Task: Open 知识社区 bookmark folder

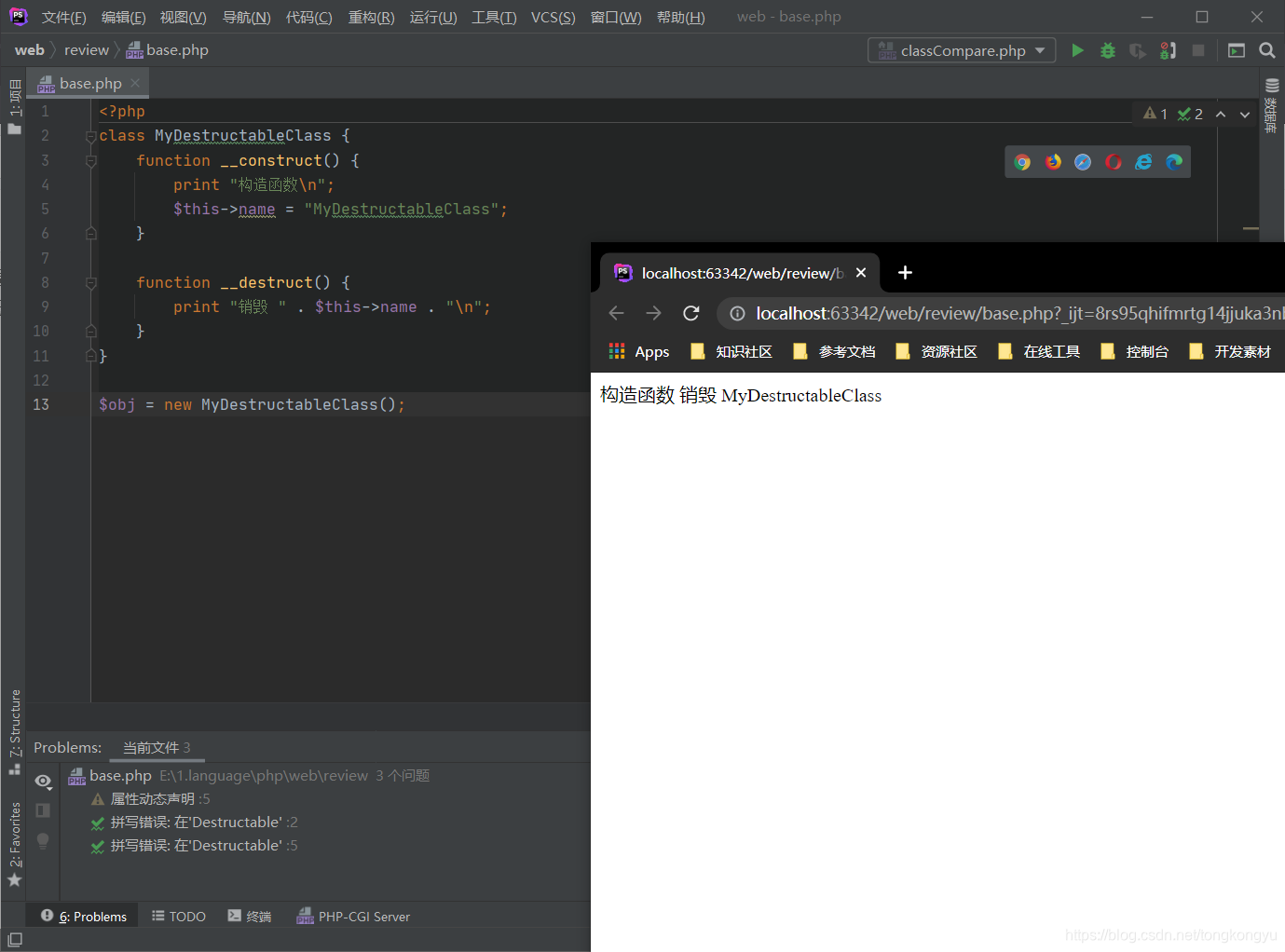Action: (731, 351)
